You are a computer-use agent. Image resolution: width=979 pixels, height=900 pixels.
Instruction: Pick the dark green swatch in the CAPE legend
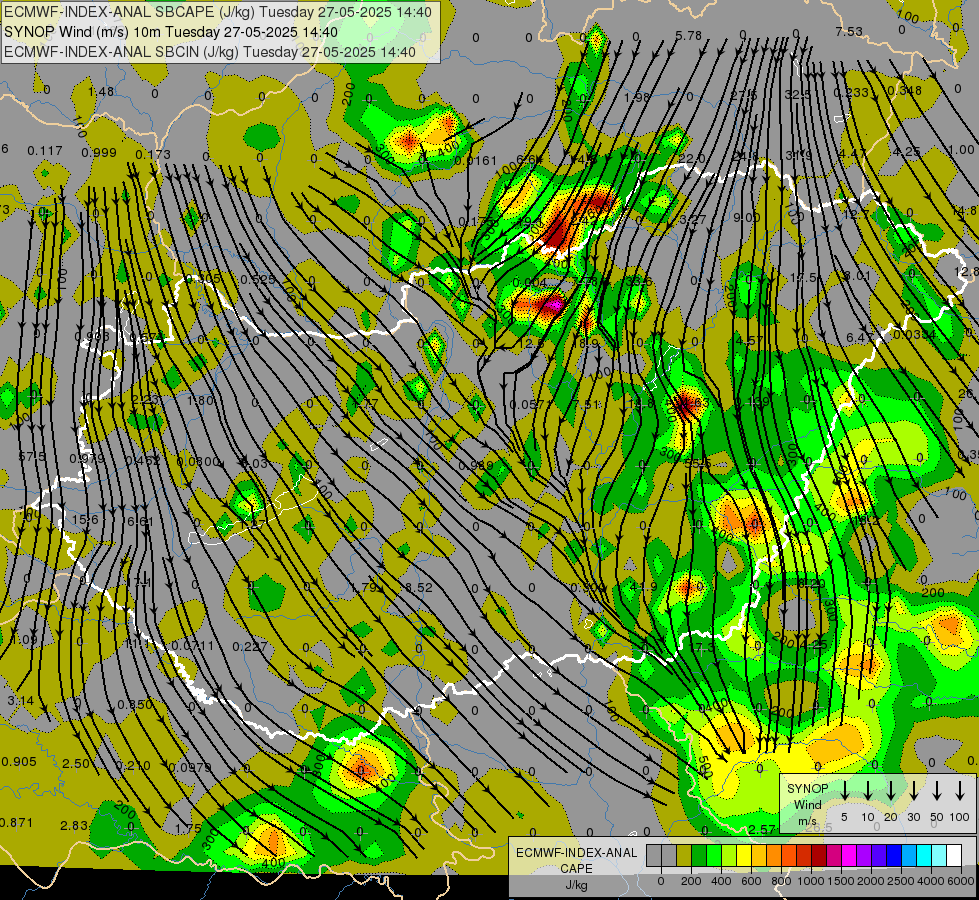tap(699, 855)
